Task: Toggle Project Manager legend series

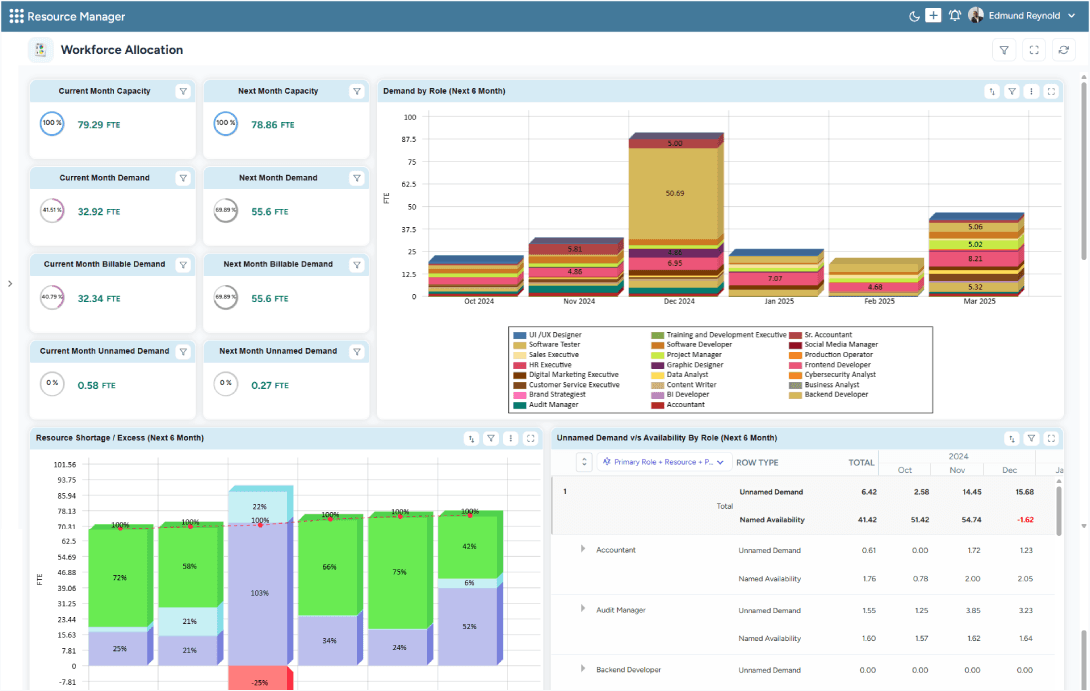Action: [686, 355]
